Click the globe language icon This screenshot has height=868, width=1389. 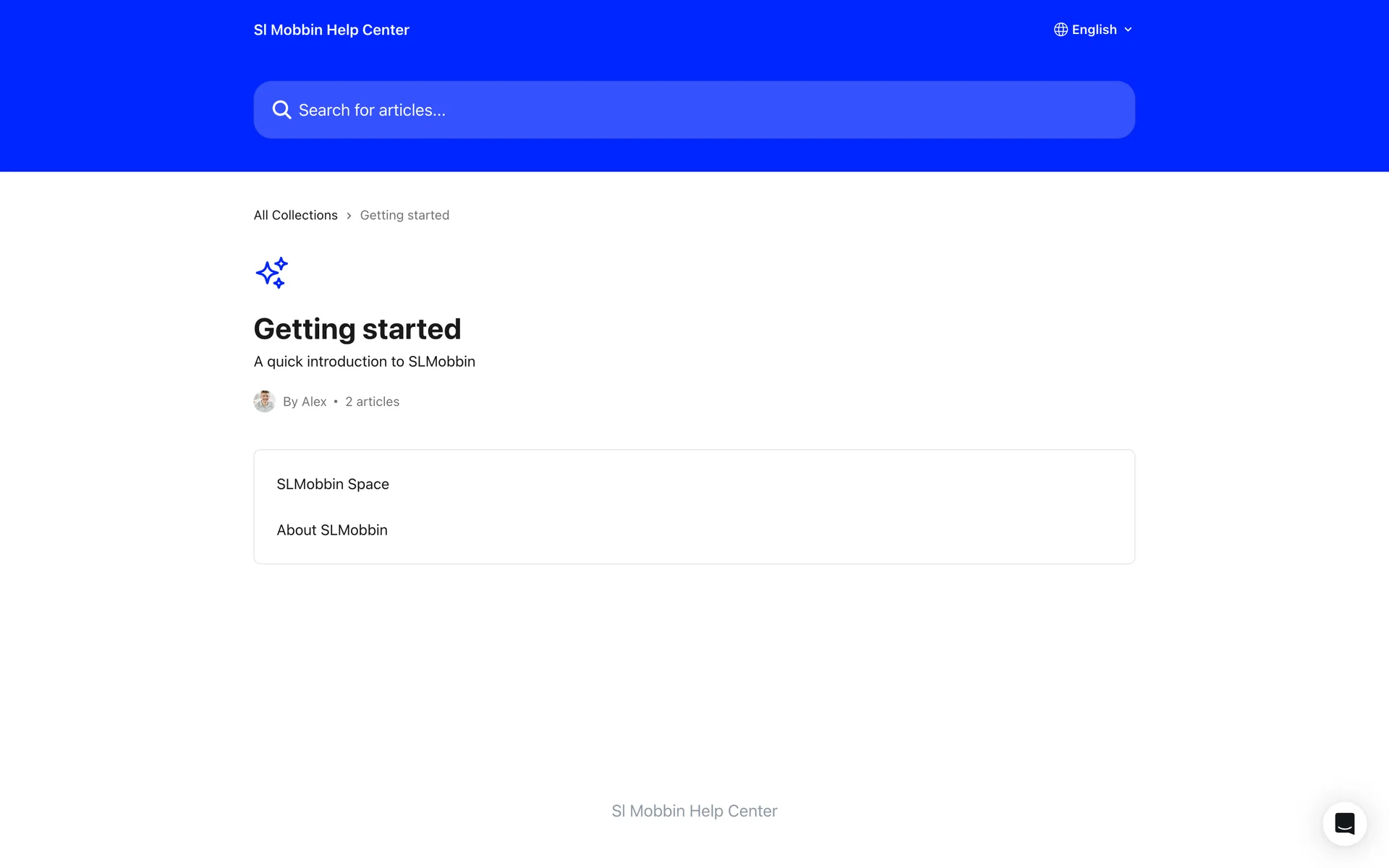point(1061,30)
